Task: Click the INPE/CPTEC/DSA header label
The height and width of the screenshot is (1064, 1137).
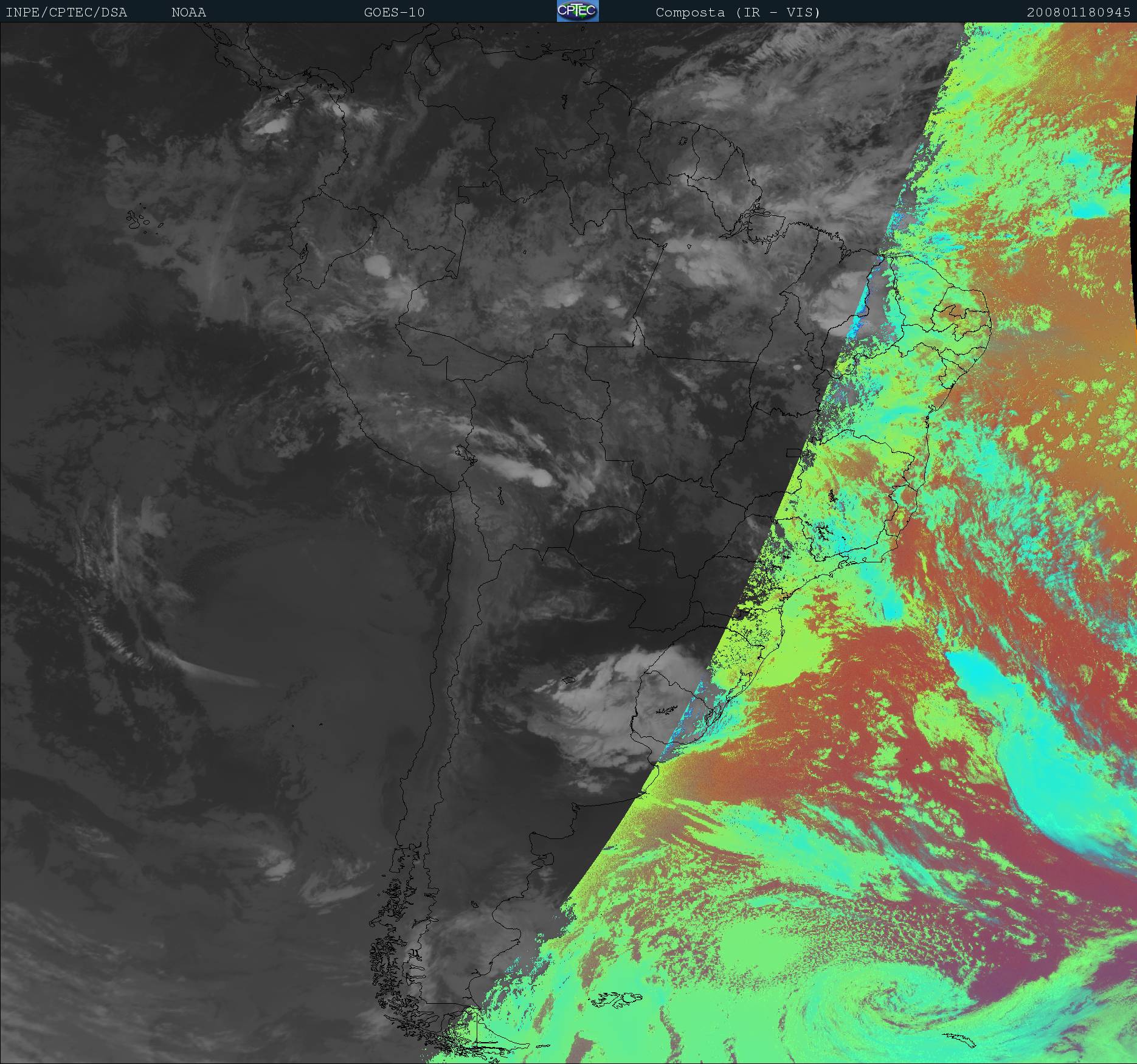Action: click(x=66, y=13)
